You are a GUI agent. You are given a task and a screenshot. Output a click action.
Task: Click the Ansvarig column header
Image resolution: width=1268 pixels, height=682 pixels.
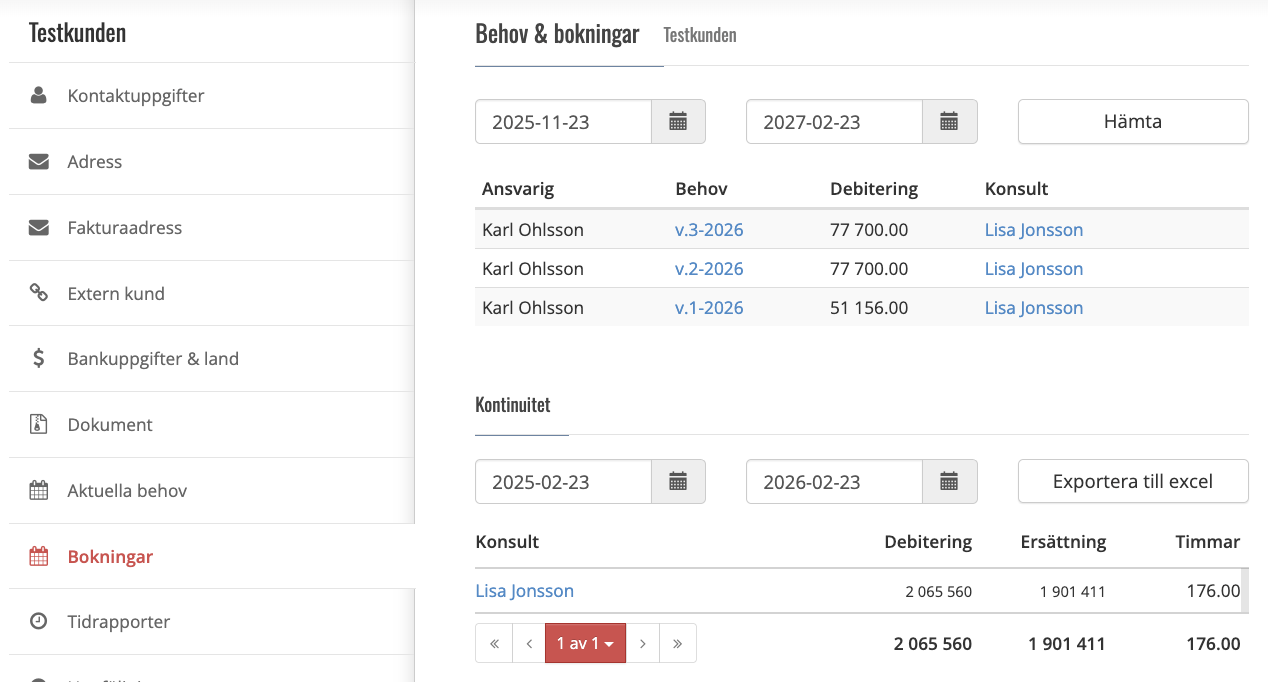(x=518, y=189)
